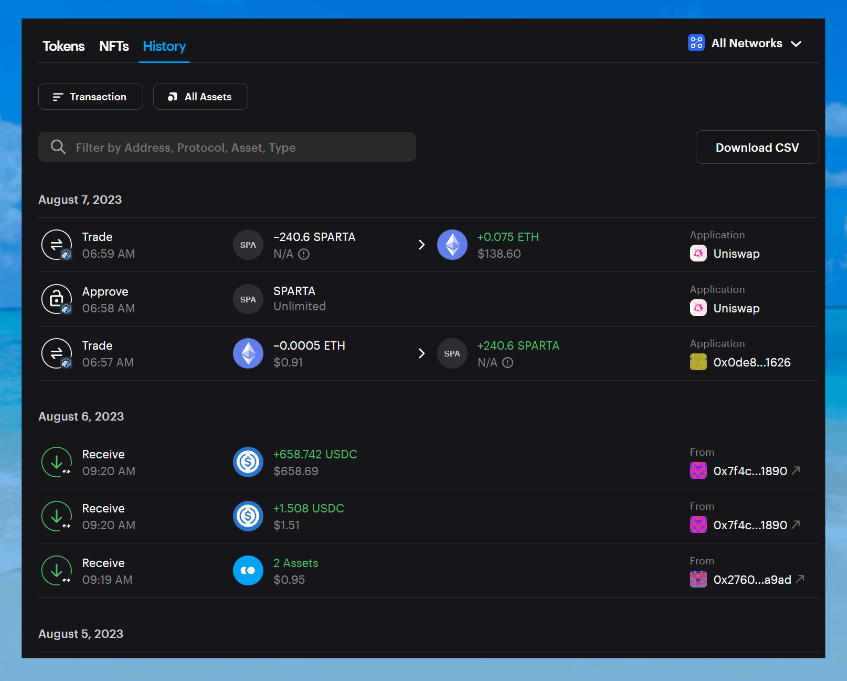
Task: Open the All Networks dropdown
Action: click(745, 43)
